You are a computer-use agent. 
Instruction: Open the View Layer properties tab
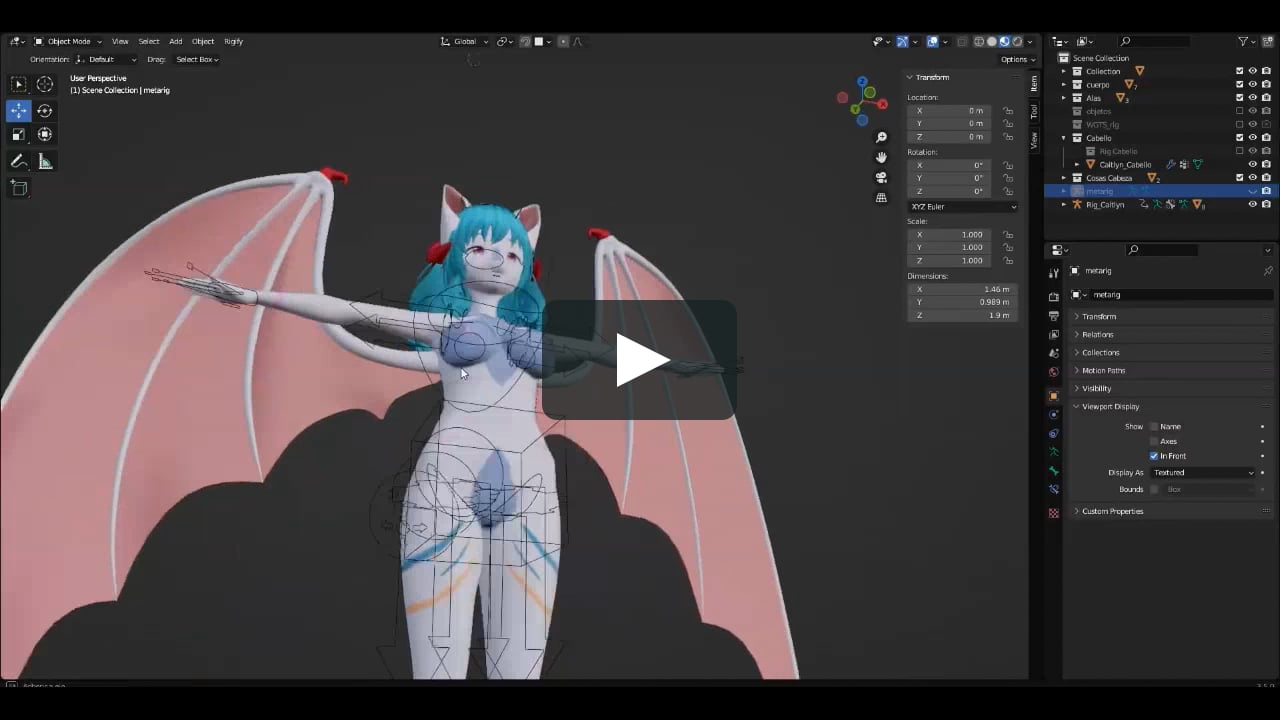coord(1053,335)
